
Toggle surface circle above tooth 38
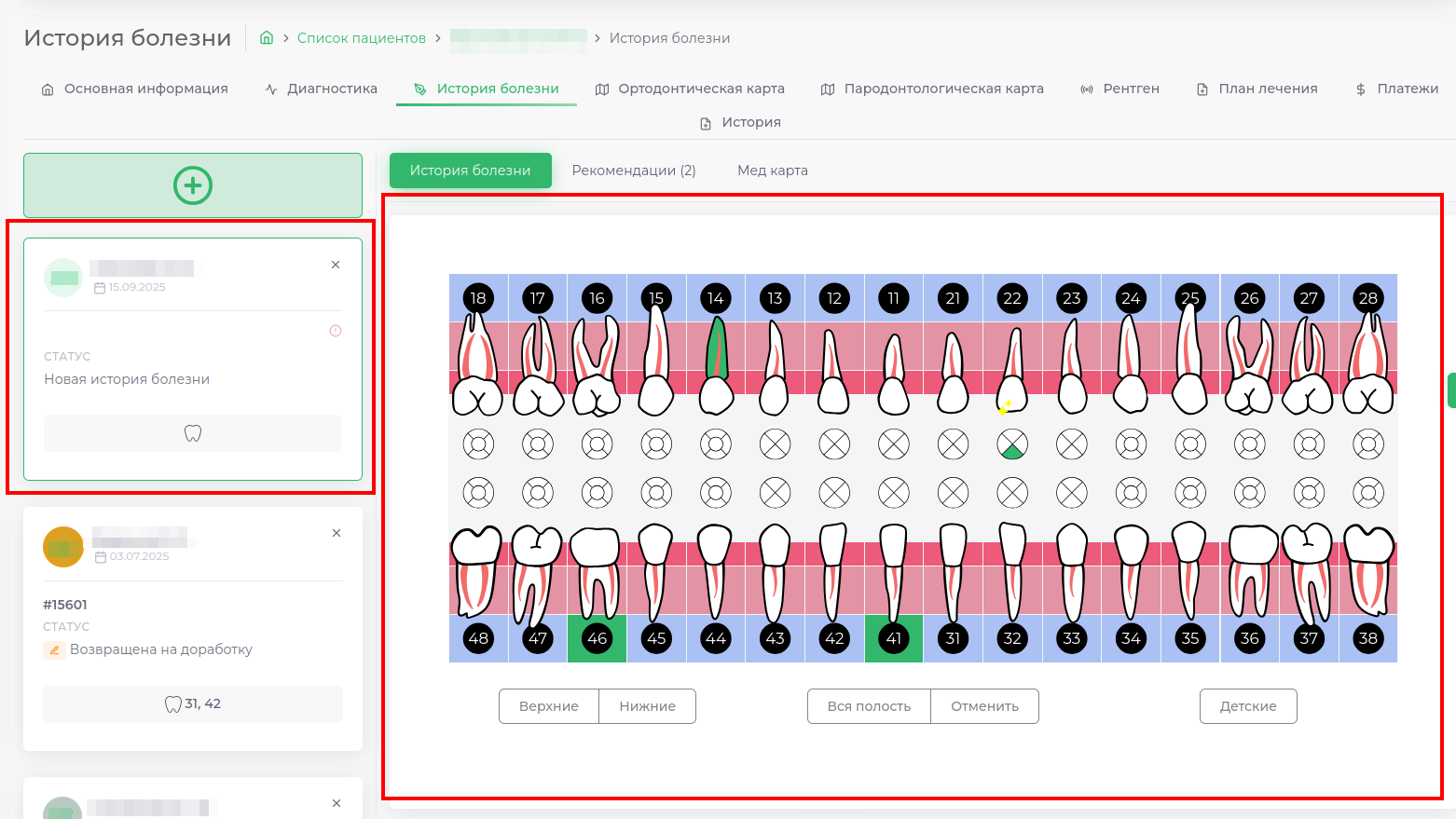coord(1367,492)
